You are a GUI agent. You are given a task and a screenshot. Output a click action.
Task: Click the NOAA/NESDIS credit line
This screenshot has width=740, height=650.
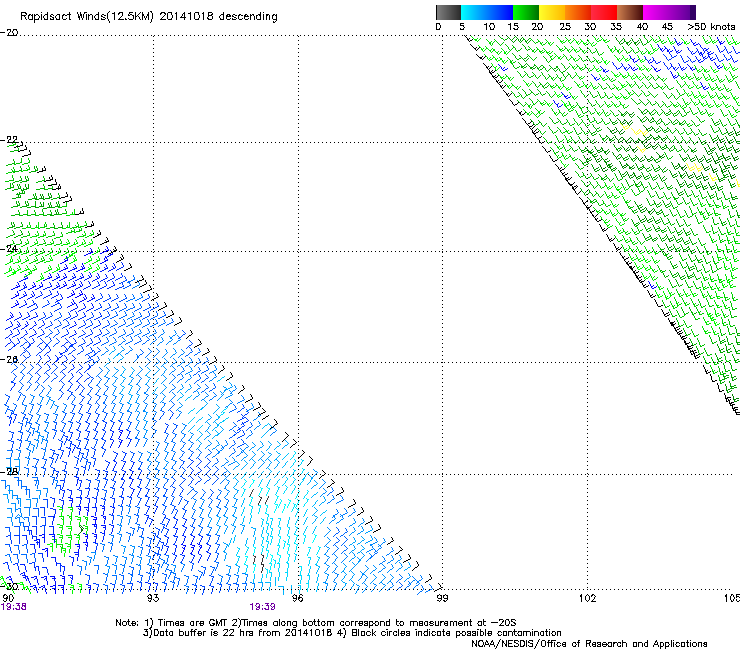click(589, 644)
